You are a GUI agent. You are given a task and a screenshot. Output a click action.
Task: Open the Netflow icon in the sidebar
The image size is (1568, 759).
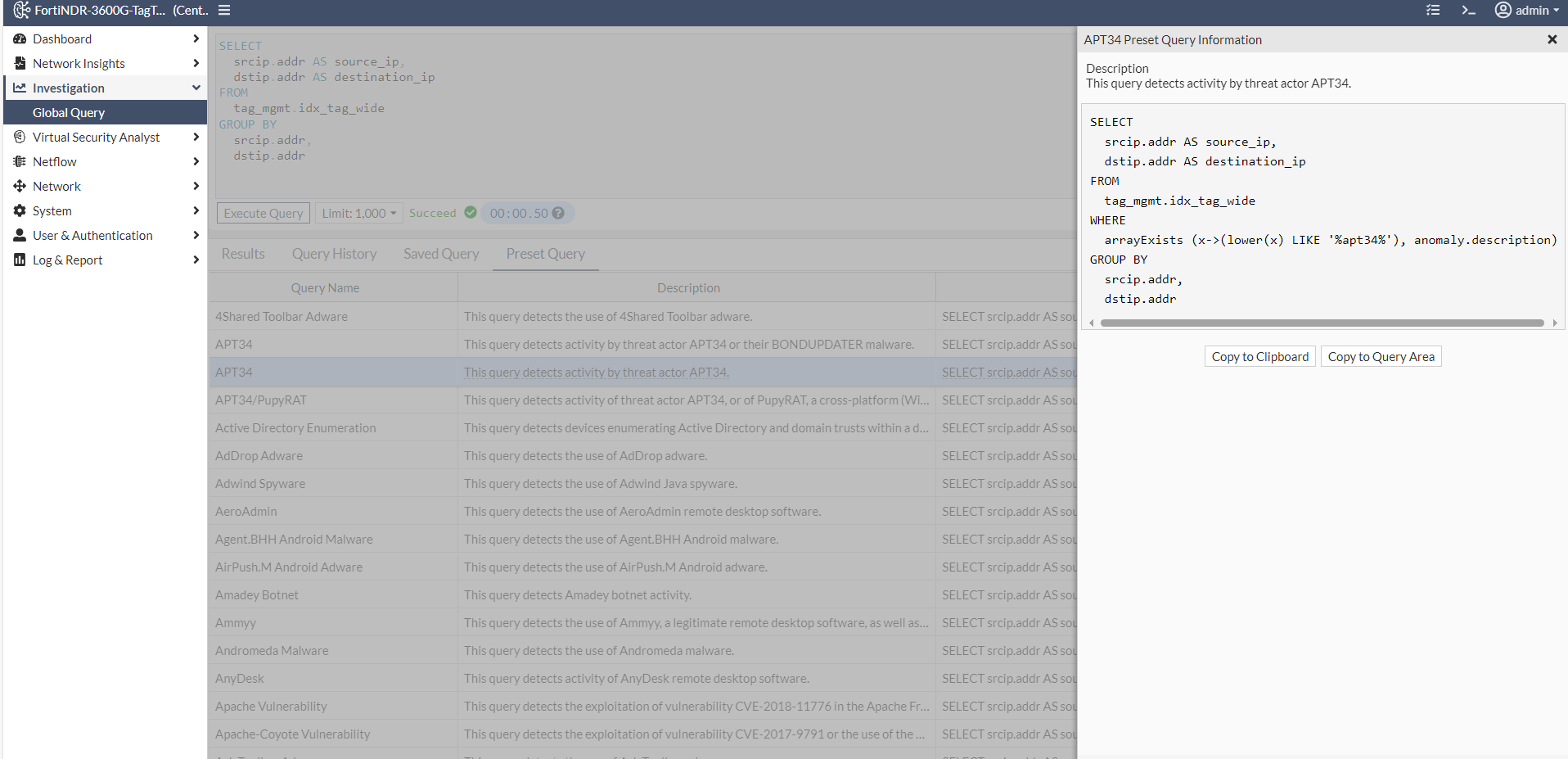click(19, 161)
